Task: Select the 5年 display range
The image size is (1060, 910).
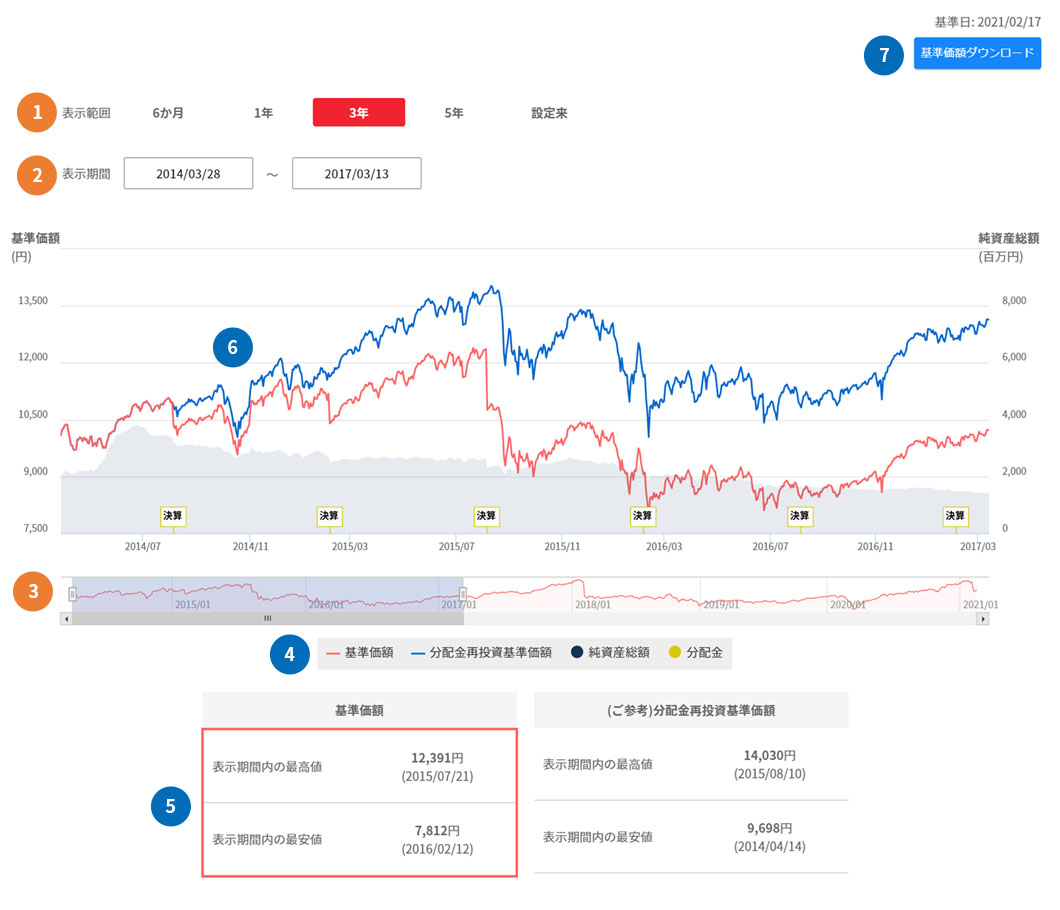Action: (454, 113)
